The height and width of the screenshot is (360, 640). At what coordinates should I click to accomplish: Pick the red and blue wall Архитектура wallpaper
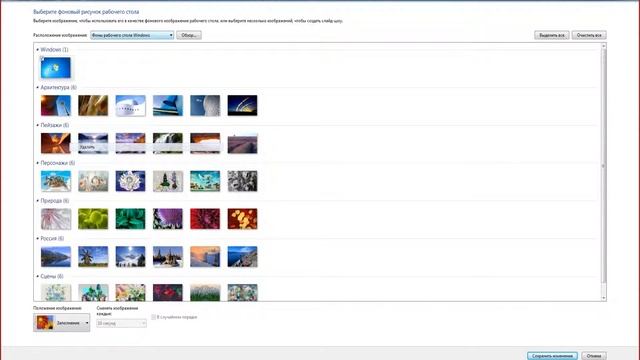click(56, 105)
